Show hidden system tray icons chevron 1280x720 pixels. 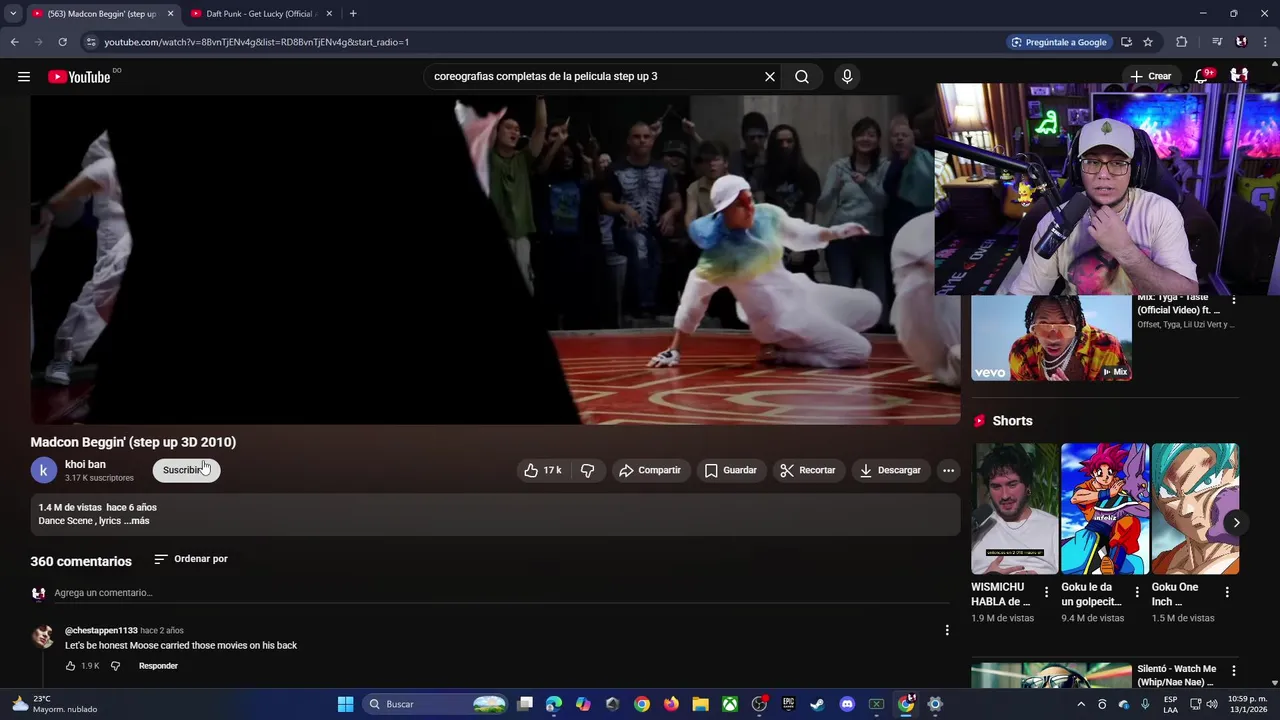pos(1081,704)
